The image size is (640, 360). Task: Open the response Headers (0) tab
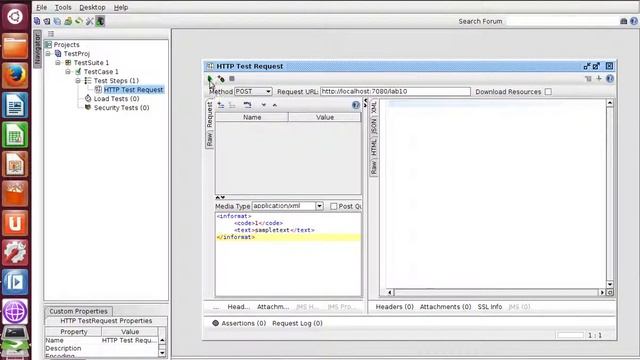(394, 307)
